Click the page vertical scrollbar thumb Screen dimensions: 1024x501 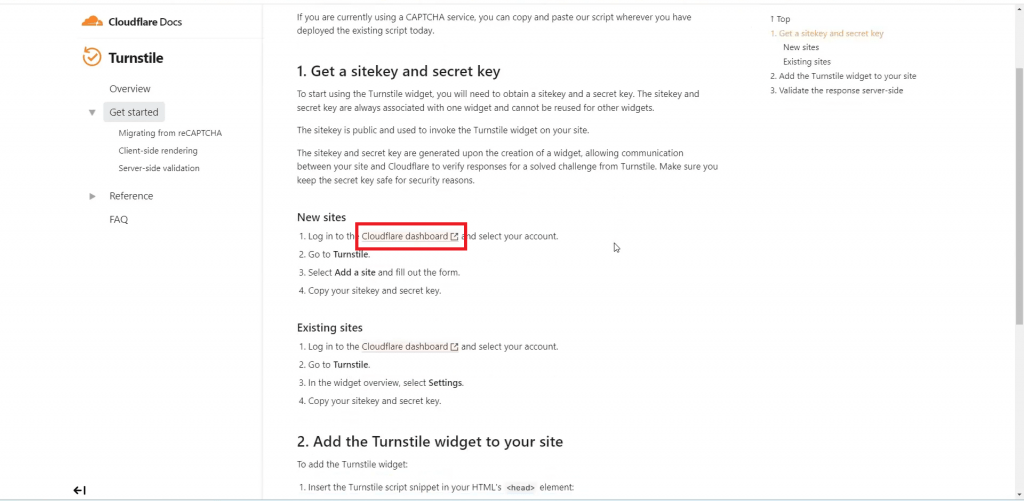[1019, 195]
